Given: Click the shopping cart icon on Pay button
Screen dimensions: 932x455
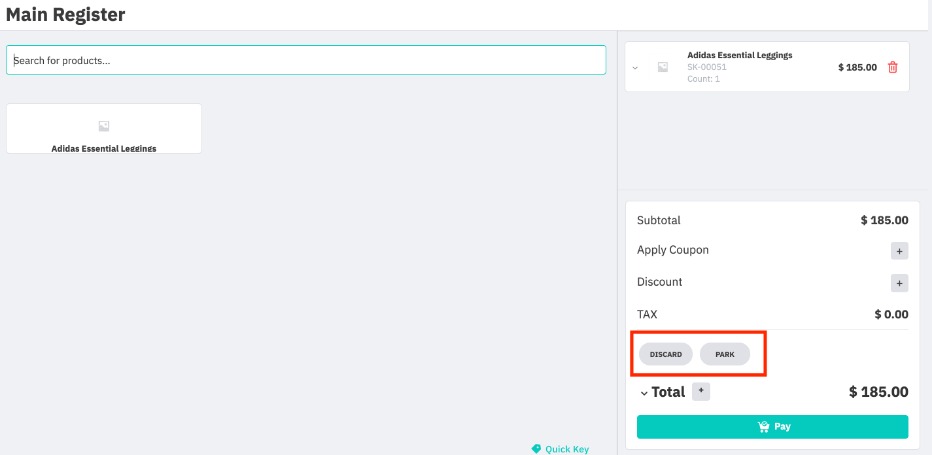Looking at the screenshot, I should (x=764, y=427).
